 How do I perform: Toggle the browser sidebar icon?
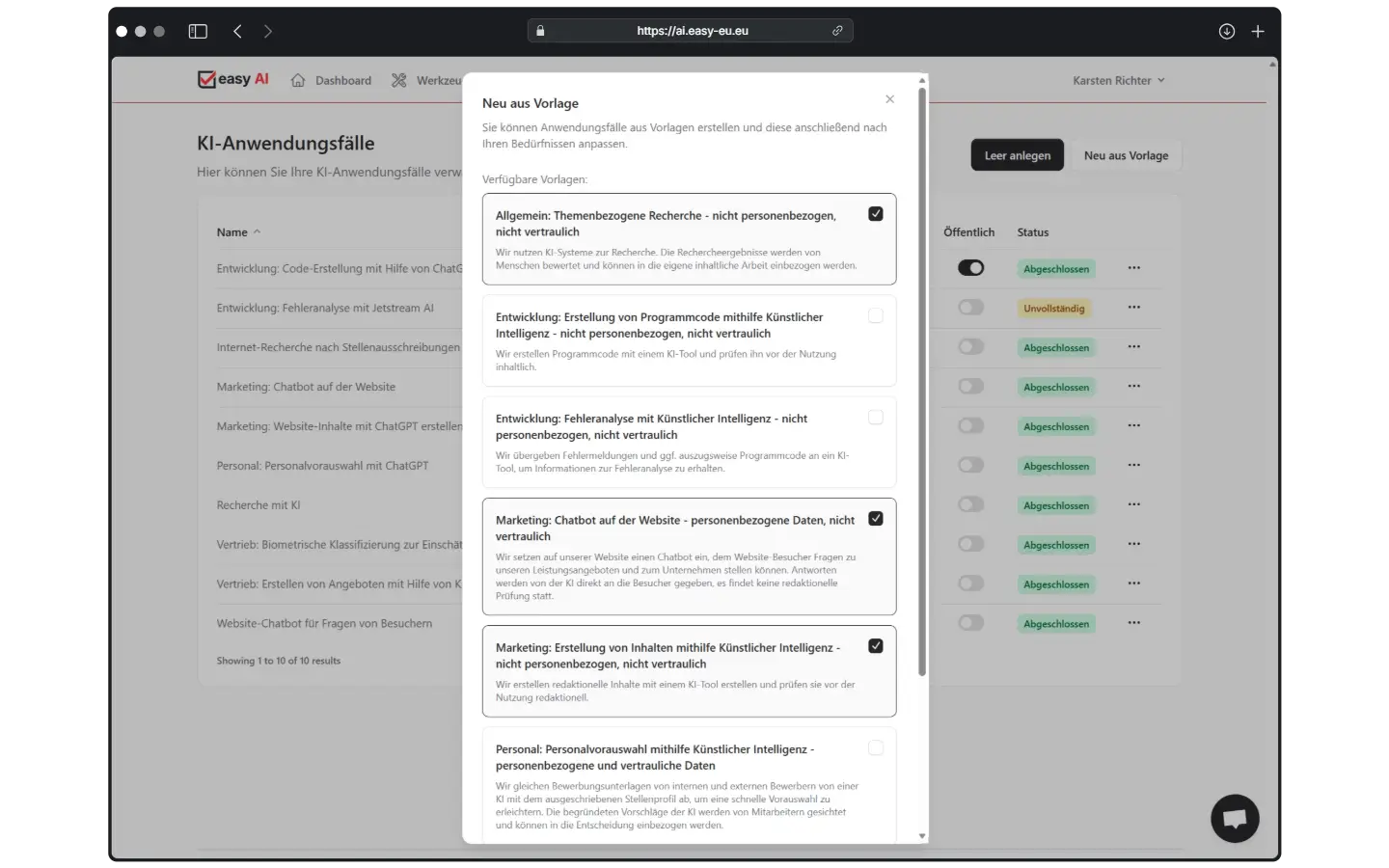click(x=198, y=31)
